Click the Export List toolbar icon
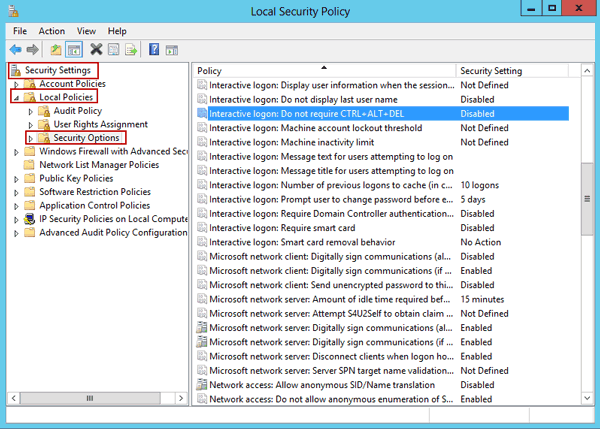Image resolution: width=600 pixels, height=429 pixels. pos(131,49)
